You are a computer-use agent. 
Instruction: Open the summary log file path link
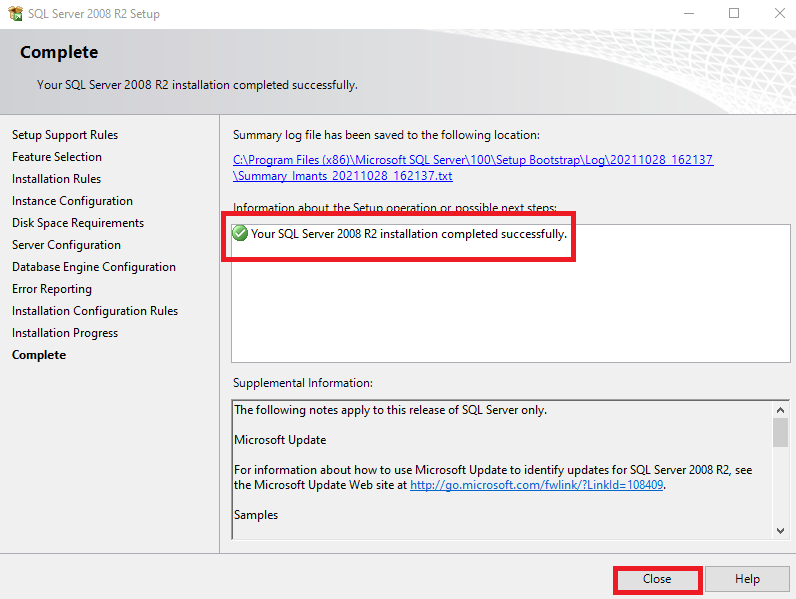click(x=473, y=168)
